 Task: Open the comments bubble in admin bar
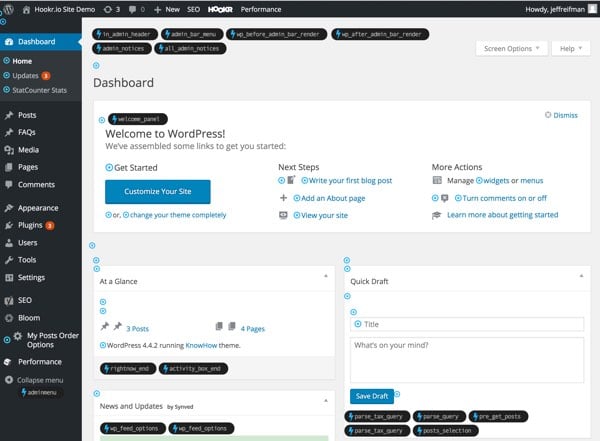tap(137, 9)
